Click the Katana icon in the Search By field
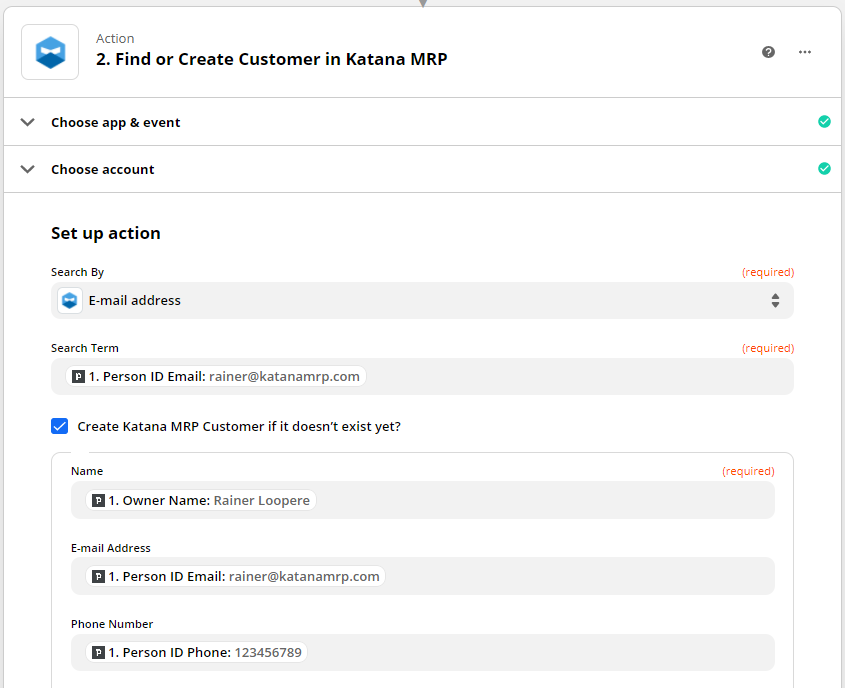The width and height of the screenshot is (845, 688). tap(70, 301)
